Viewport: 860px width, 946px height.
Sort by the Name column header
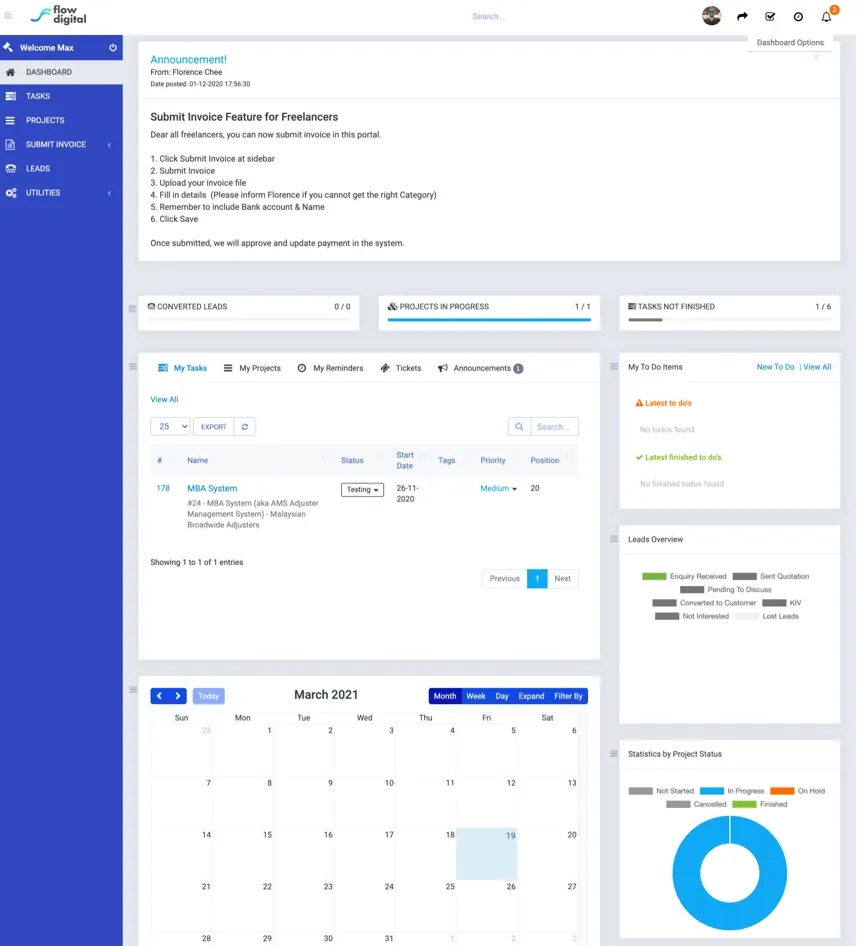(197, 460)
